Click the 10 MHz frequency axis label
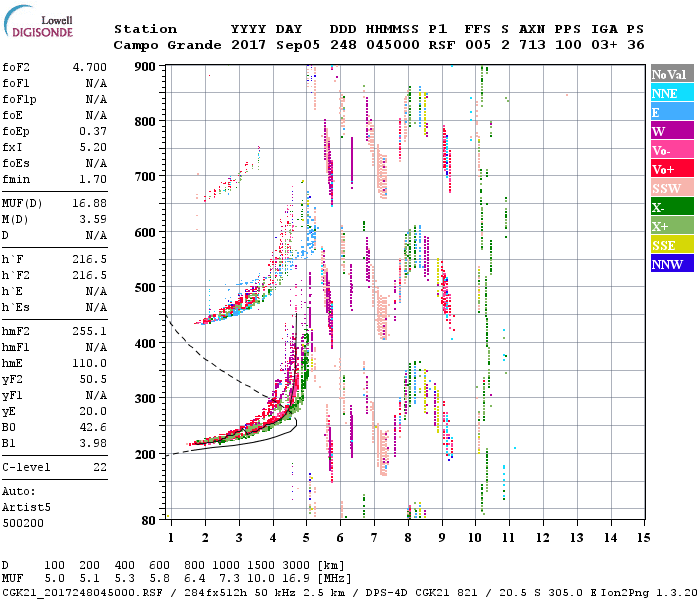Screen dimensions: 700x600 (475, 538)
